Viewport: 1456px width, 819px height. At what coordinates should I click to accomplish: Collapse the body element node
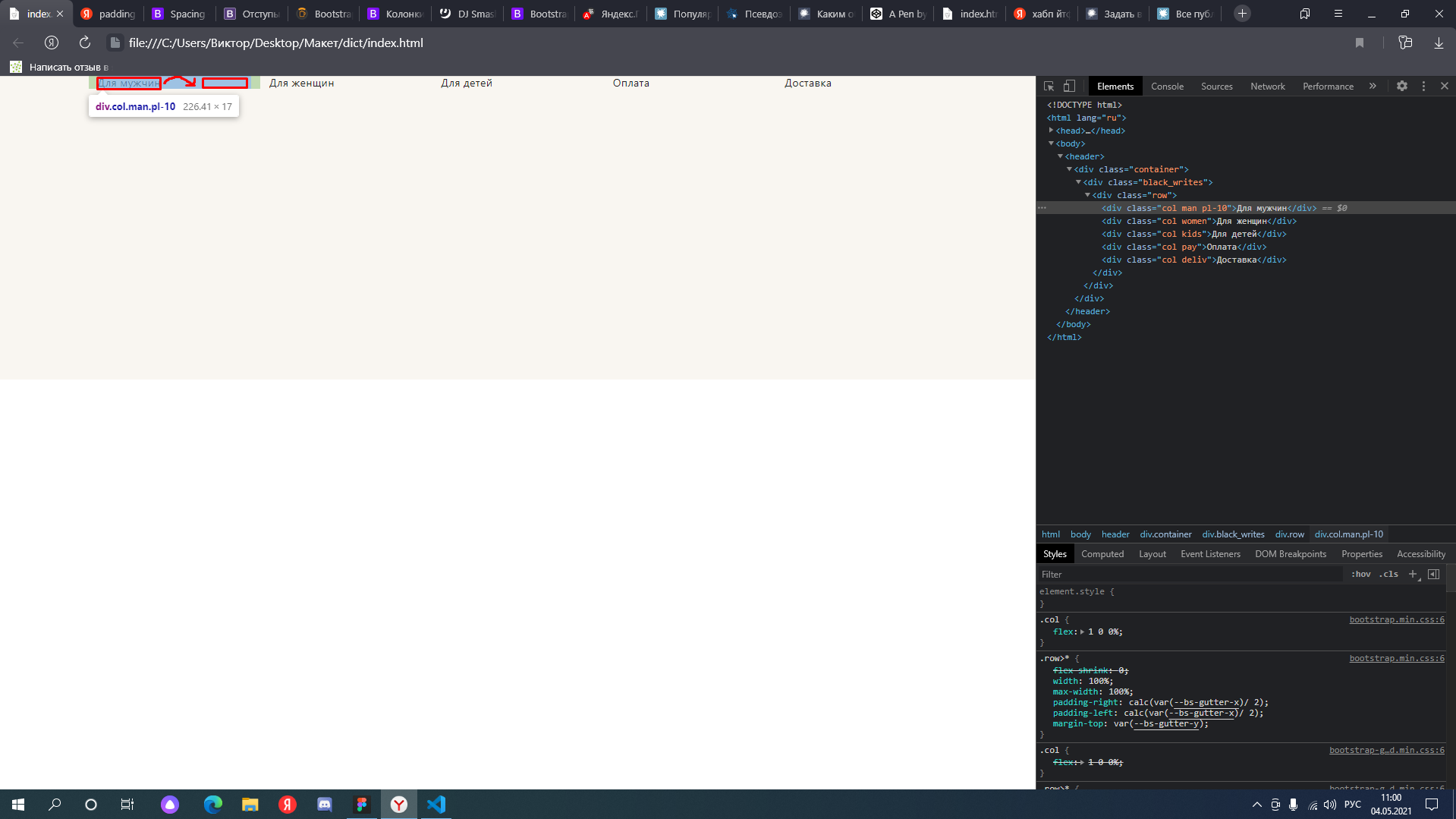[x=1052, y=143]
